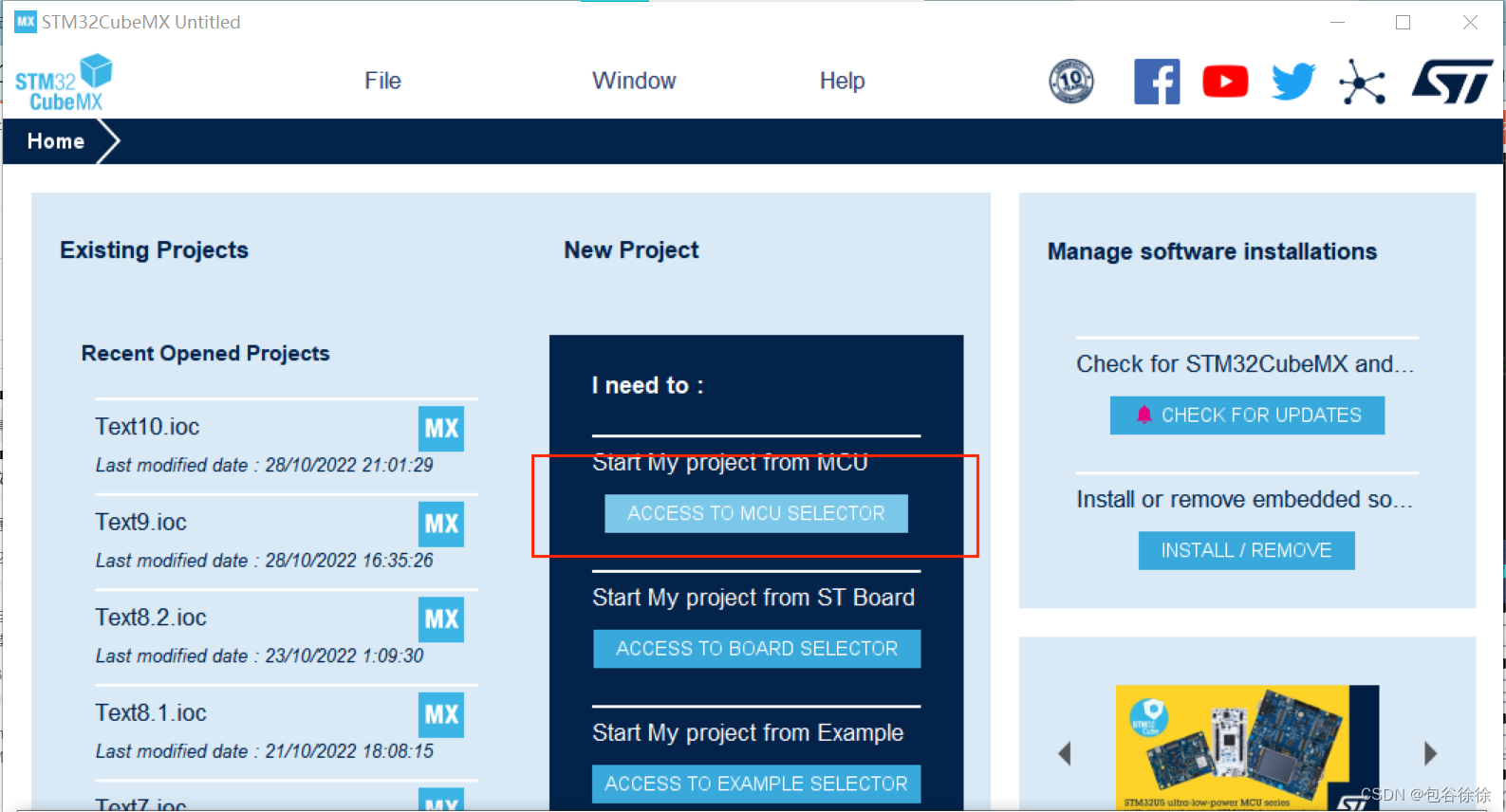Open the Help menu

click(x=842, y=81)
